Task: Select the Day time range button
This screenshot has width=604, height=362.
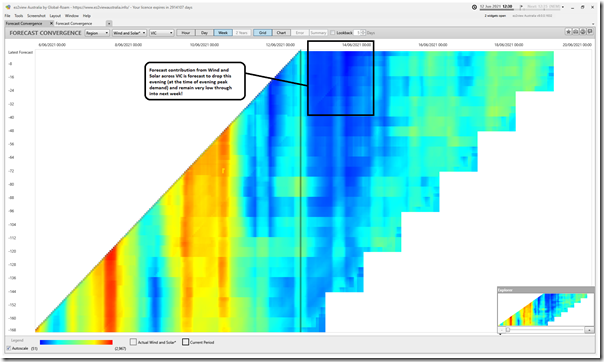Action: (204, 33)
